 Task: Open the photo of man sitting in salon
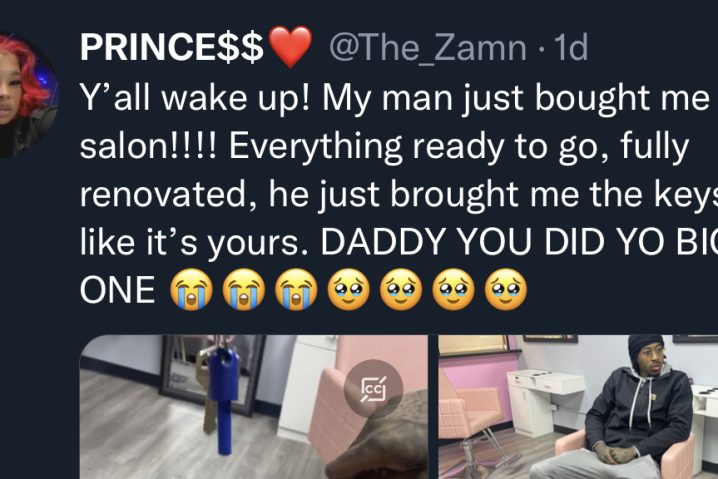pos(578,407)
